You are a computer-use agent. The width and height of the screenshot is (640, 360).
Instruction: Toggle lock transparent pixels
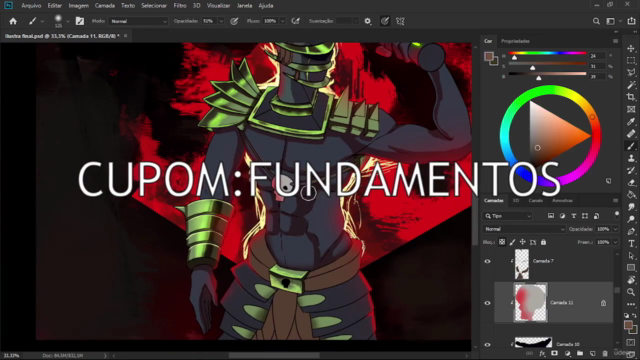[x=502, y=242]
